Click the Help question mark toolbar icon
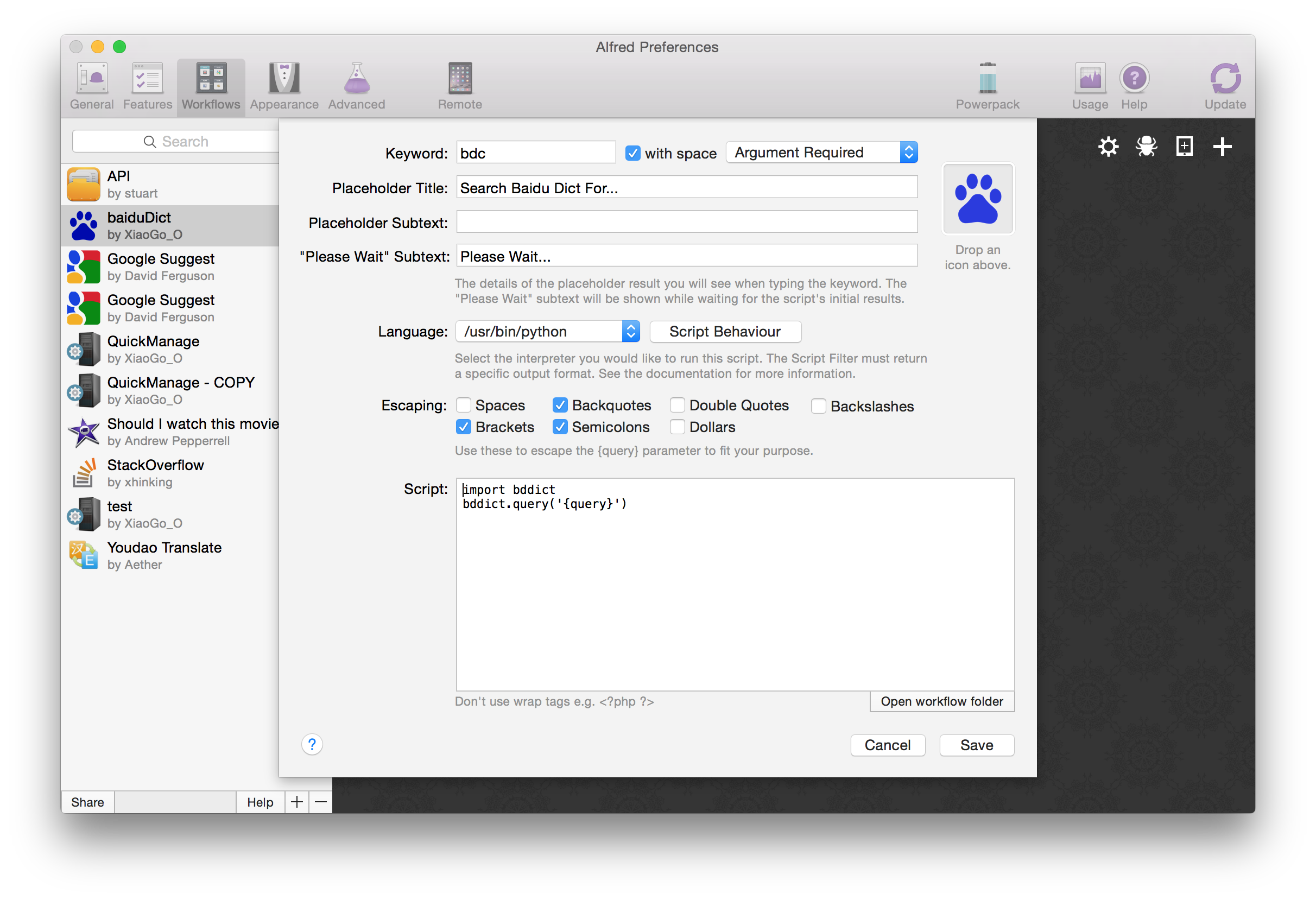Screen dimensions: 1316x900 point(1134,78)
